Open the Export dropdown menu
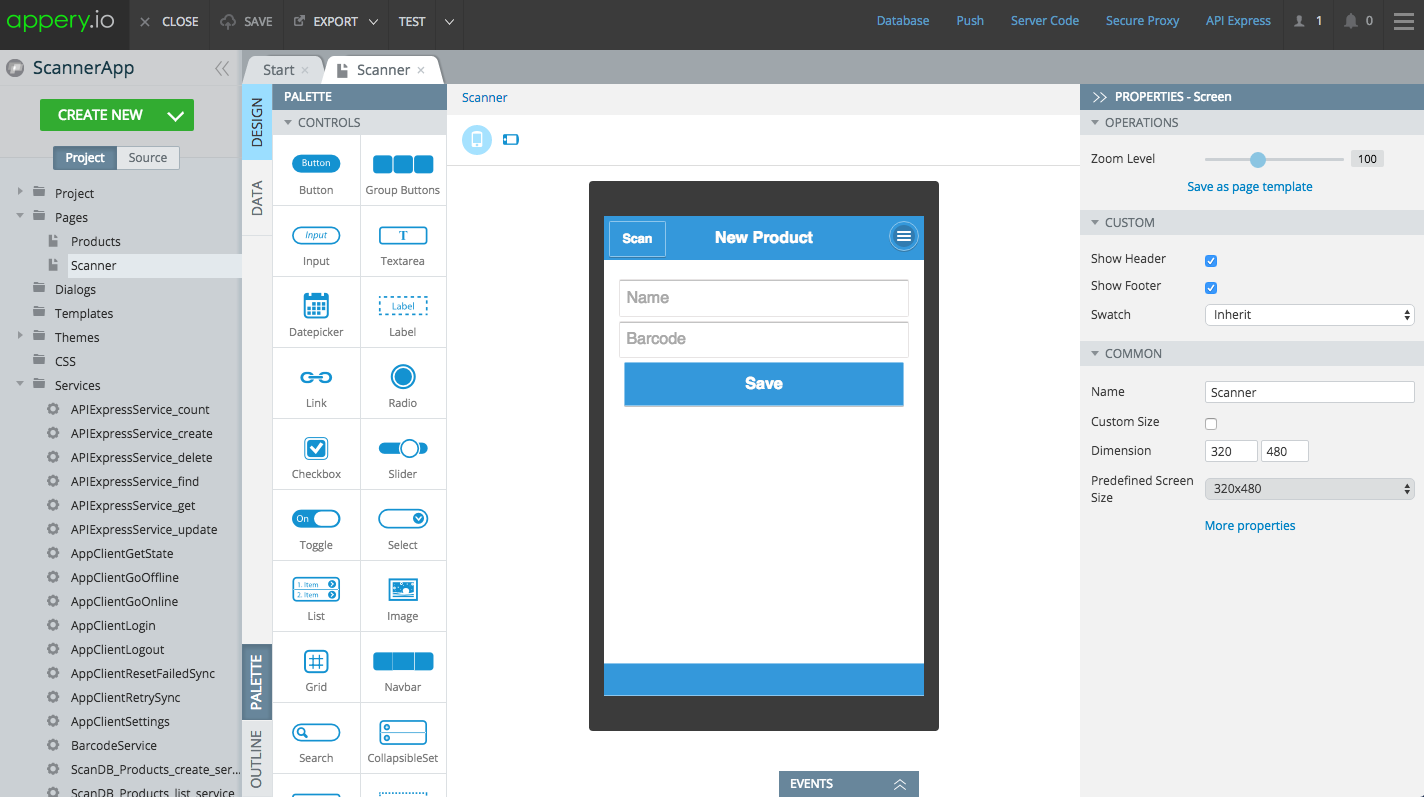This screenshot has width=1424, height=797. click(373, 22)
